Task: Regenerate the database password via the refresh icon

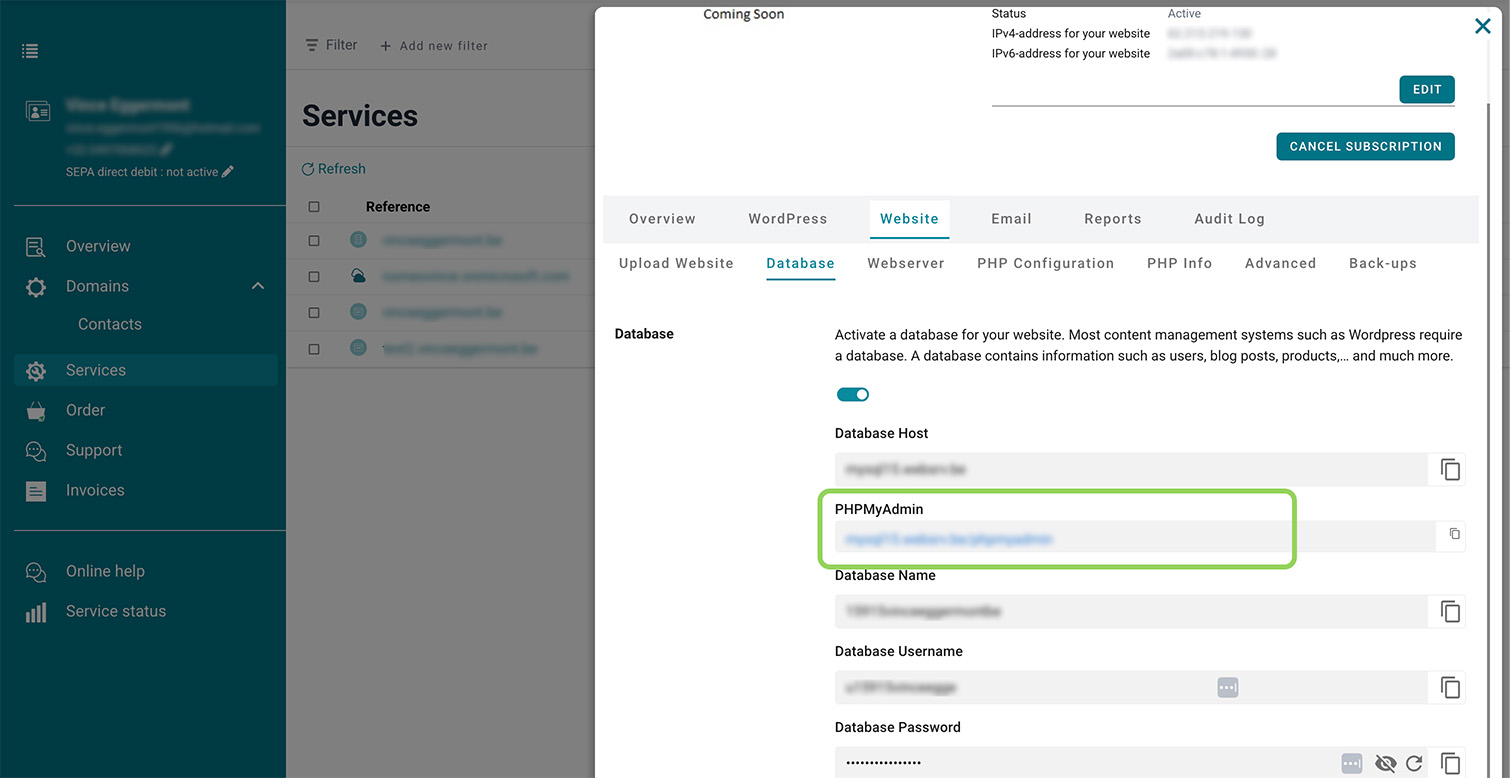Action: click(1414, 764)
